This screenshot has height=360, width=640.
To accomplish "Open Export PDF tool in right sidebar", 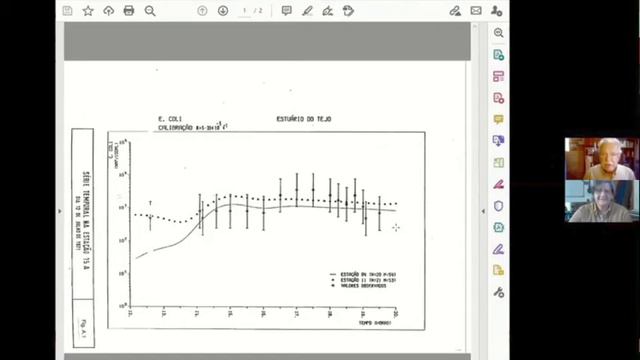I will click(x=498, y=55).
